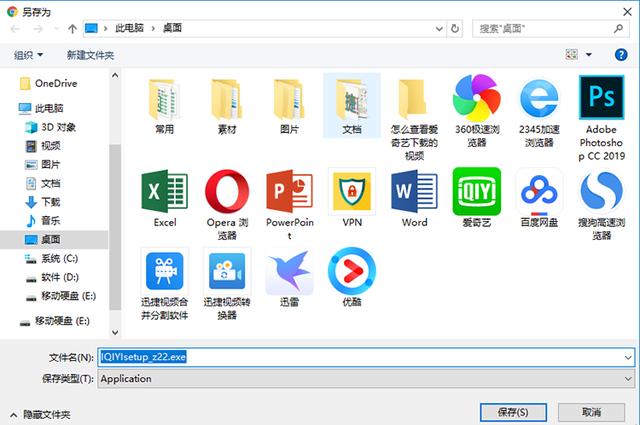640x425 pixels.
Task: Click the sidebar scroll up arrow
Action: tap(115, 75)
